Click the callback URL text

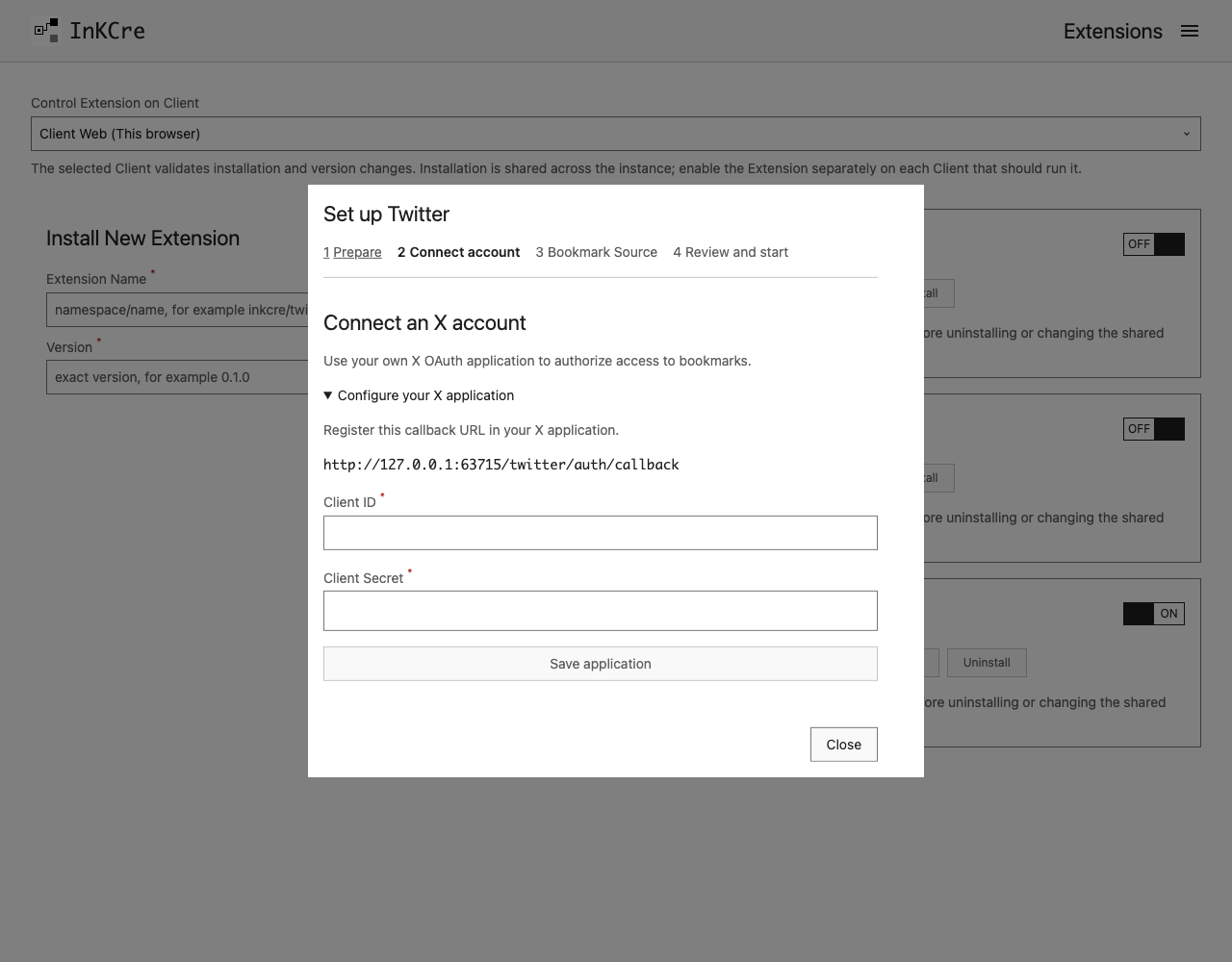(x=501, y=465)
